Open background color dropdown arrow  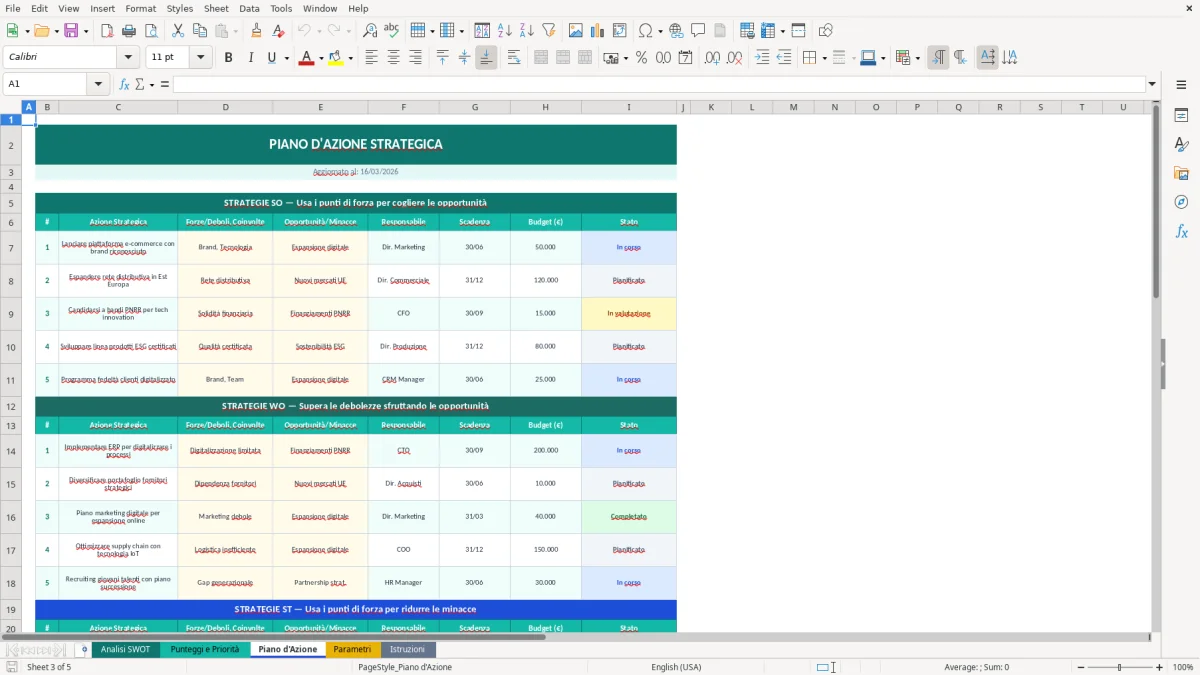[x=350, y=58]
